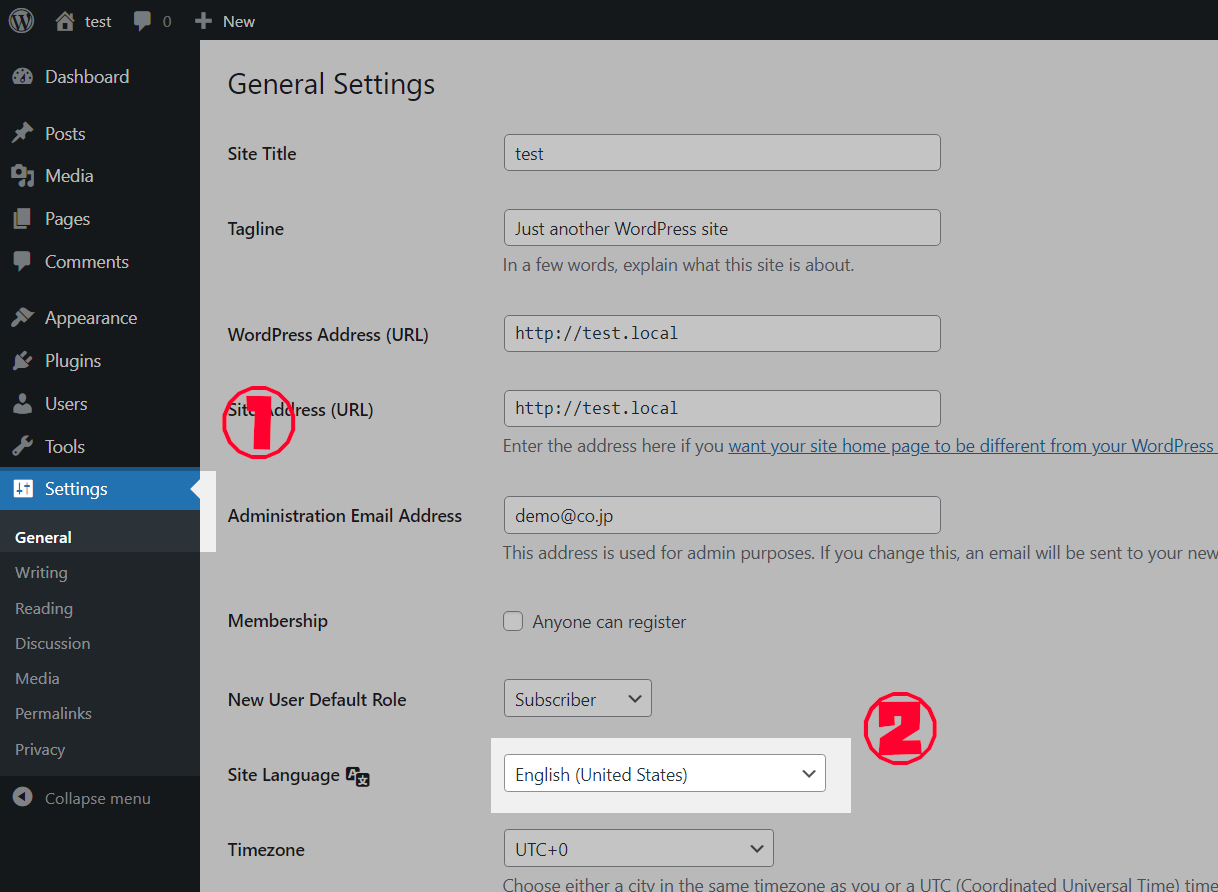Open the Site Language dropdown
The height and width of the screenshot is (892, 1218).
coord(665,773)
